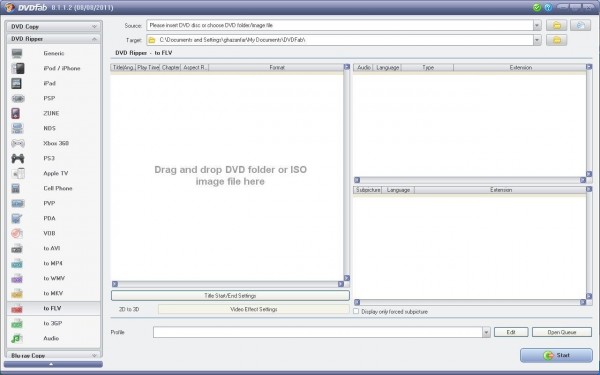
Task: Click the Audio column header
Action: [363, 67]
